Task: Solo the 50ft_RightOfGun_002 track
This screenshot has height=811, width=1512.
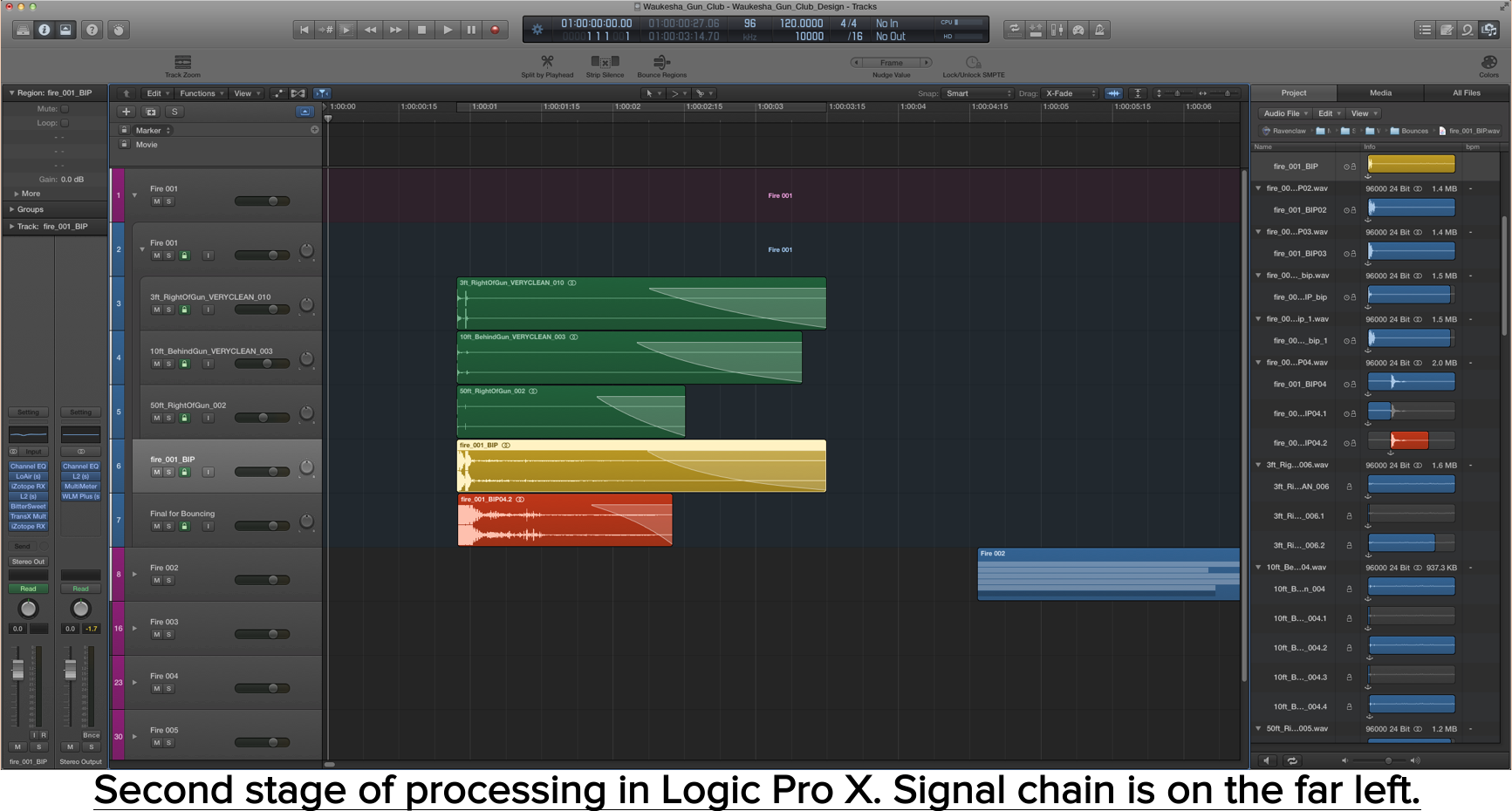Action: click(169, 418)
